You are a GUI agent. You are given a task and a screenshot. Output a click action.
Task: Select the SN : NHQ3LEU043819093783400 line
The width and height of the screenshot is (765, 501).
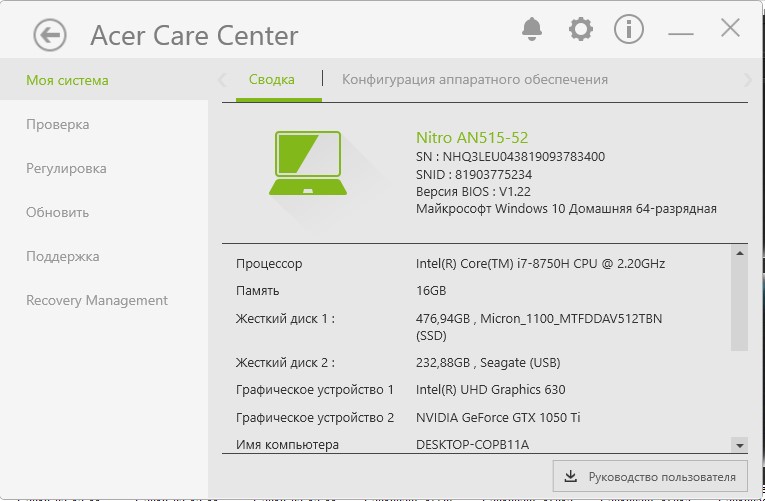[510, 157]
